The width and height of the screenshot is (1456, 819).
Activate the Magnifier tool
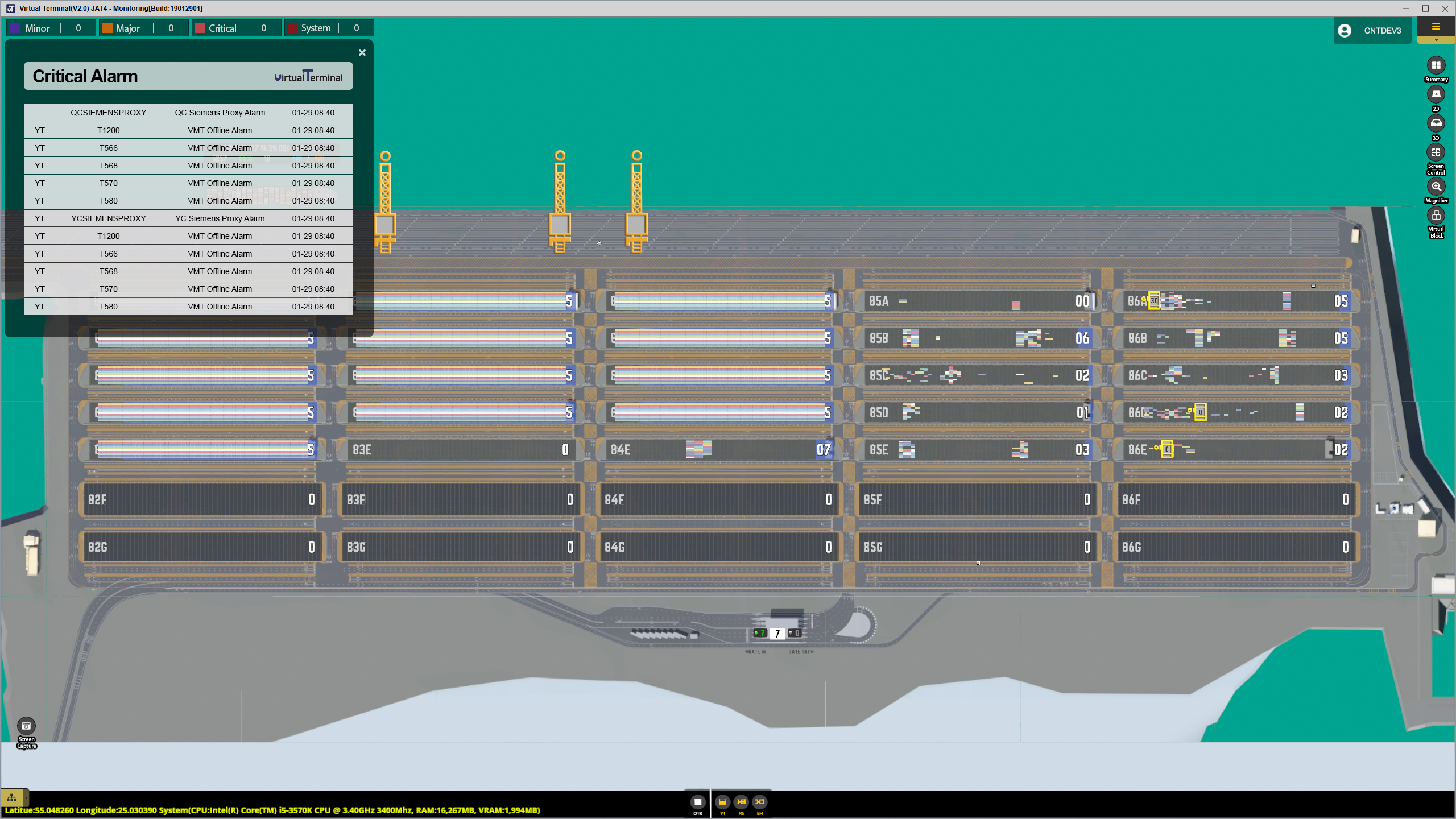tap(1436, 187)
